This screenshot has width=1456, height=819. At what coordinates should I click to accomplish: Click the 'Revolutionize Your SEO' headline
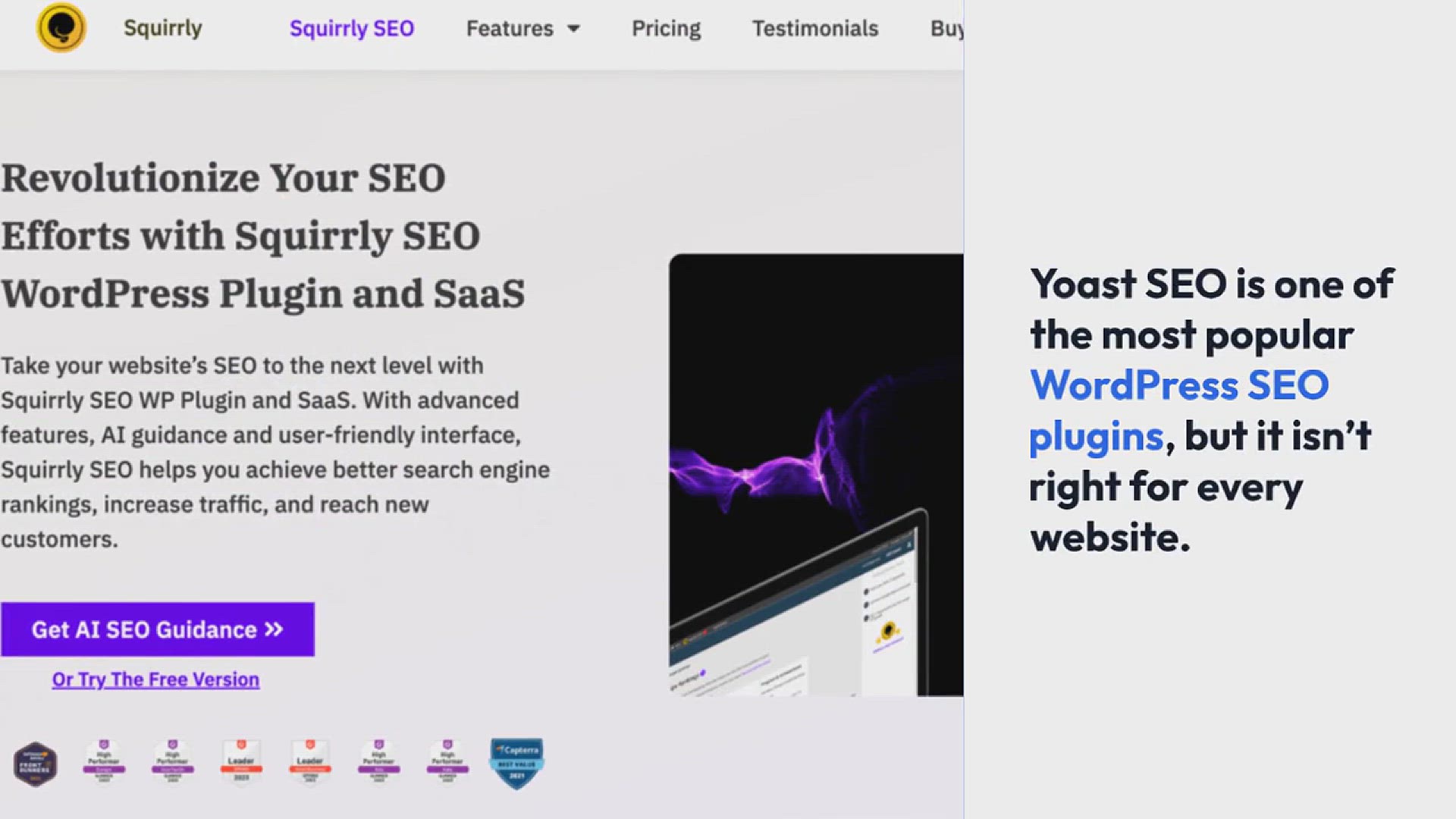262,236
